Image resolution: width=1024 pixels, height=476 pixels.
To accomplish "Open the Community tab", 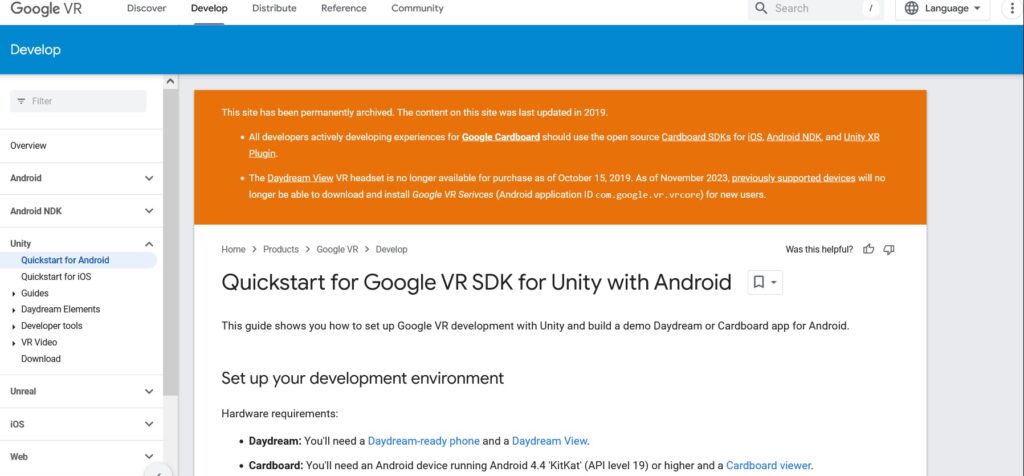I will (417, 8).
